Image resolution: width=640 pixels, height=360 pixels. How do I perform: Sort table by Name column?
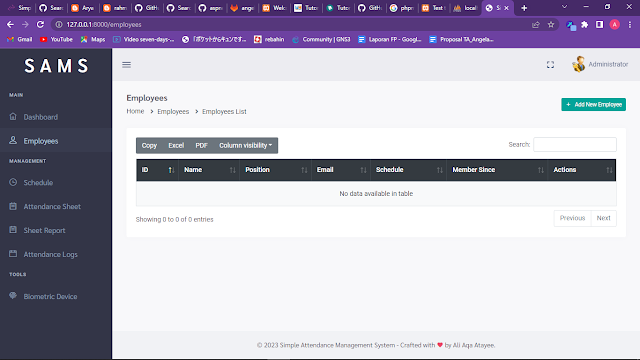pos(209,170)
